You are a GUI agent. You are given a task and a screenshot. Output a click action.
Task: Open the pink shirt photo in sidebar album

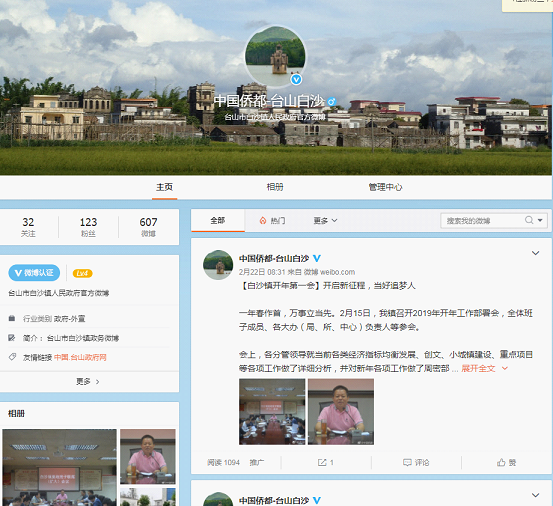pyautogui.click(x=148, y=456)
